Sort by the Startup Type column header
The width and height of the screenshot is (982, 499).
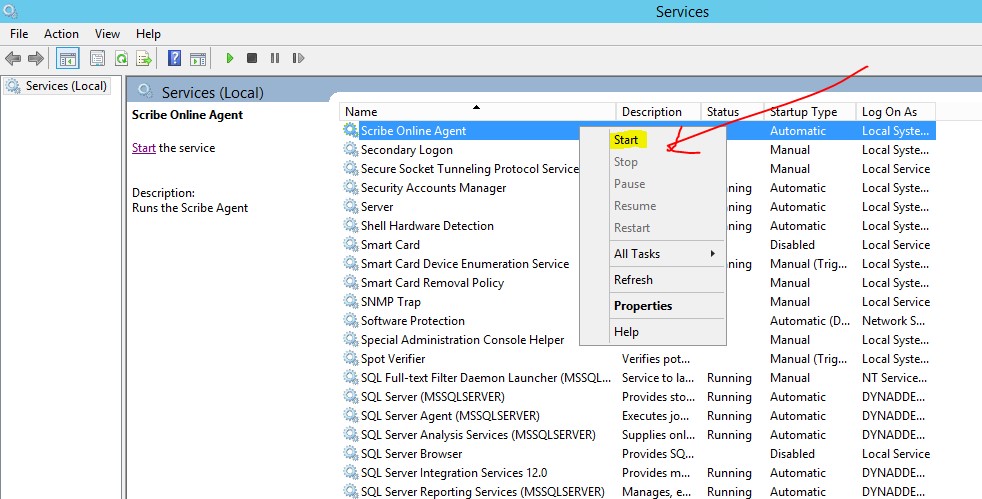tap(810, 111)
